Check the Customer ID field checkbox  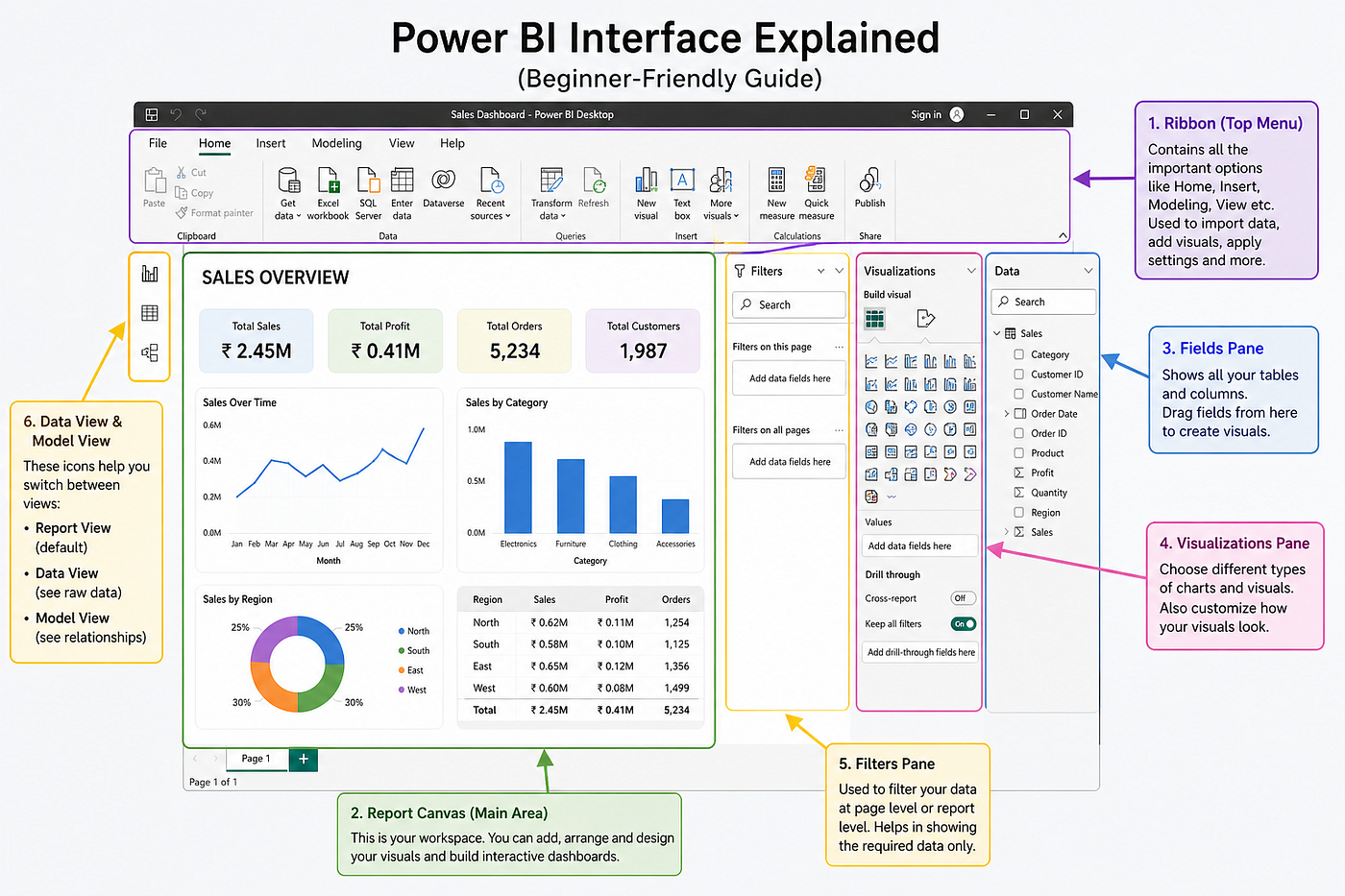(x=1018, y=375)
